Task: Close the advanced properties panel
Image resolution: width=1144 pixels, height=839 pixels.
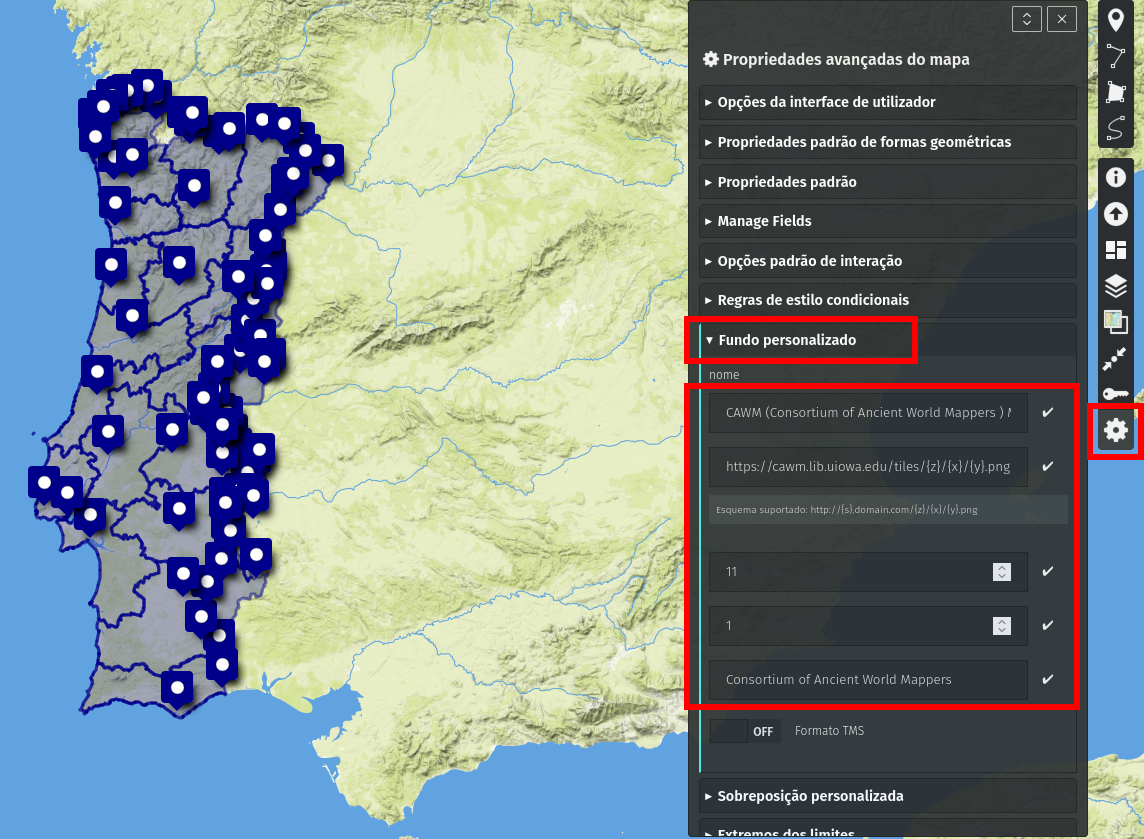Action: [x=1062, y=19]
